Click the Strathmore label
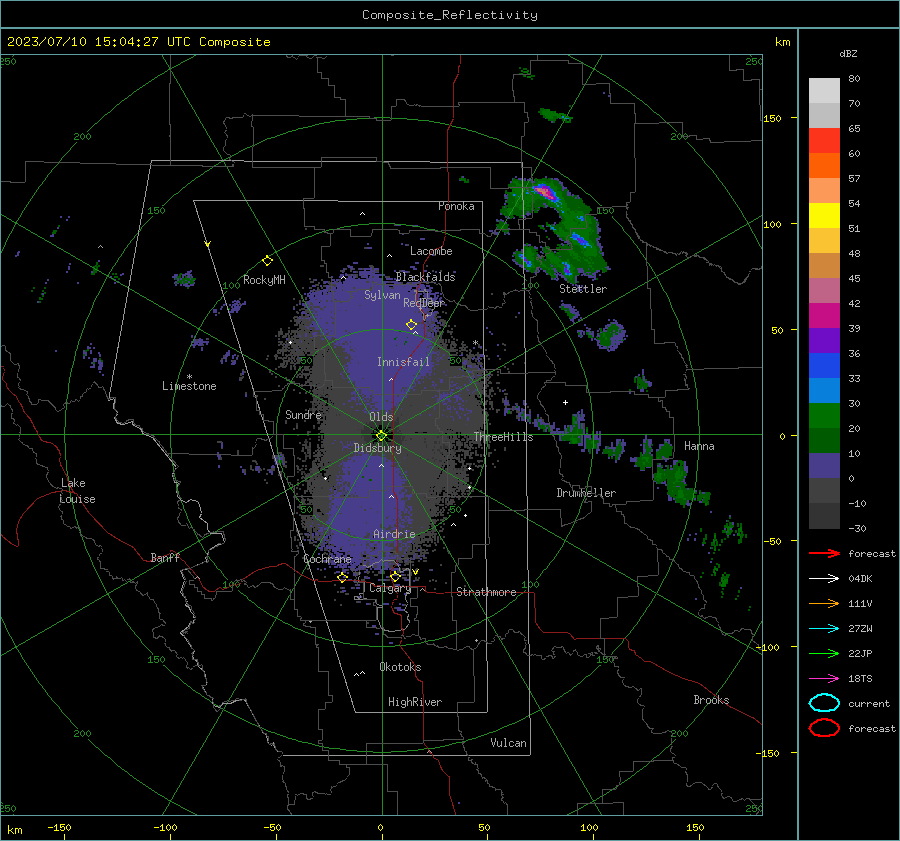Viewport: 900px width, 841px height. 486,592
